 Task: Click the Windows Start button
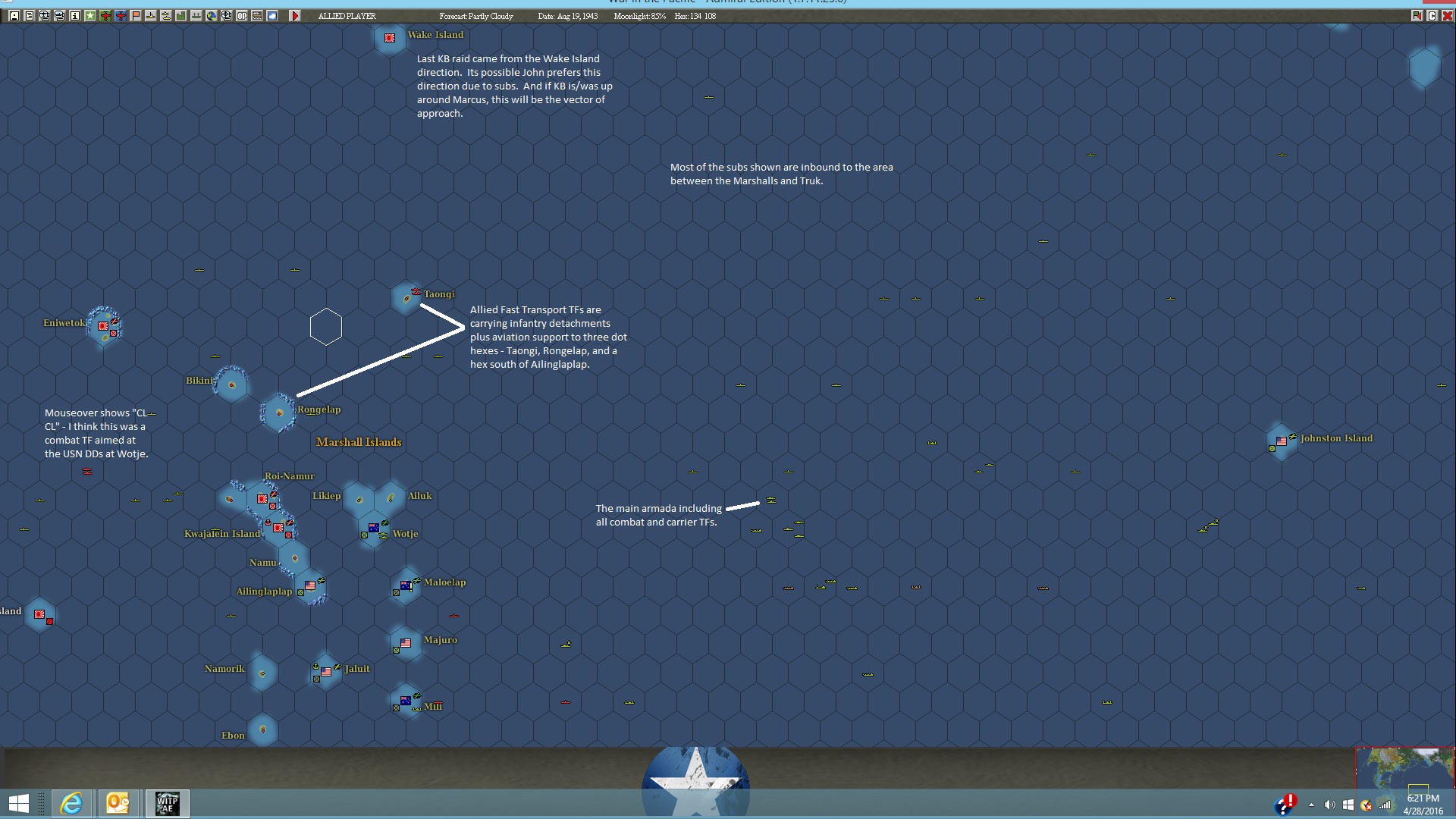pos(19,803)
